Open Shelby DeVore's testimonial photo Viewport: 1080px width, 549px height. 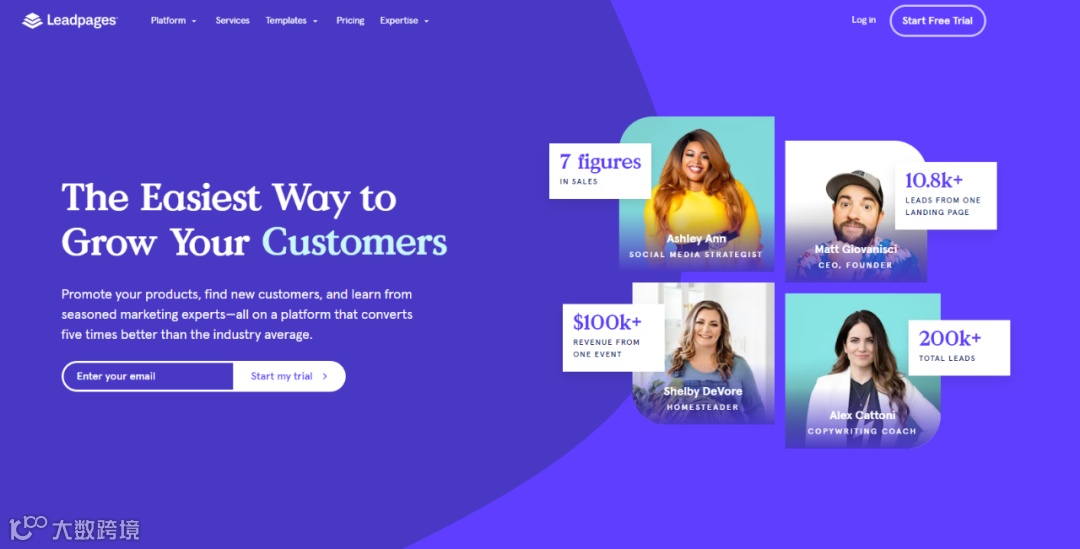703,353
